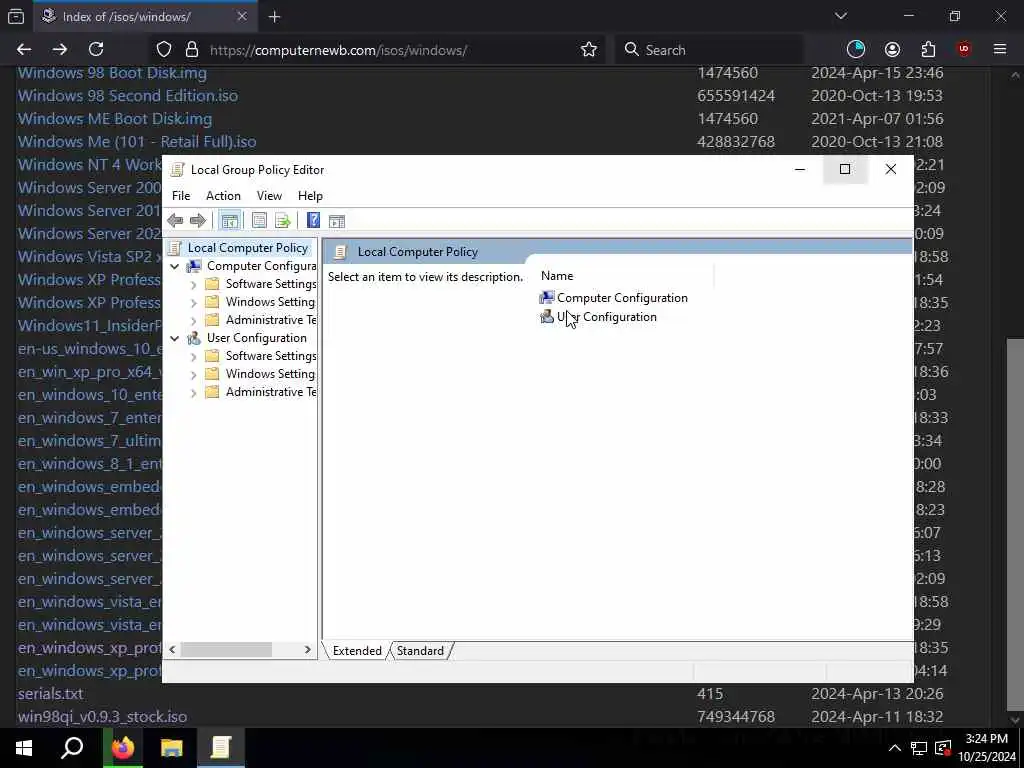Open the Firefox account icon
The width and height of the screenshot is (1024, 768).
point(892,49)
